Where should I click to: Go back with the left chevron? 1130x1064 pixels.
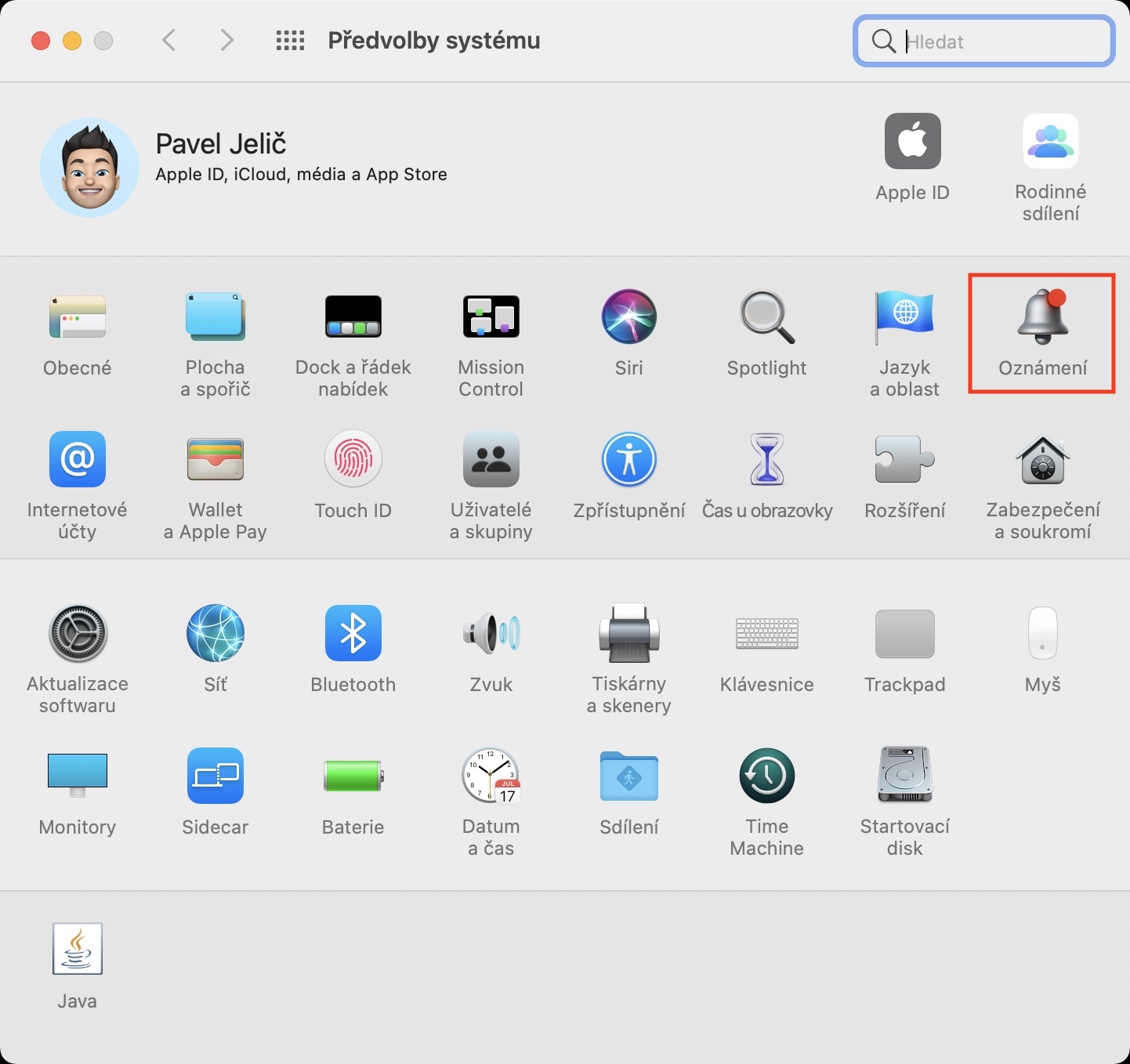168,40
